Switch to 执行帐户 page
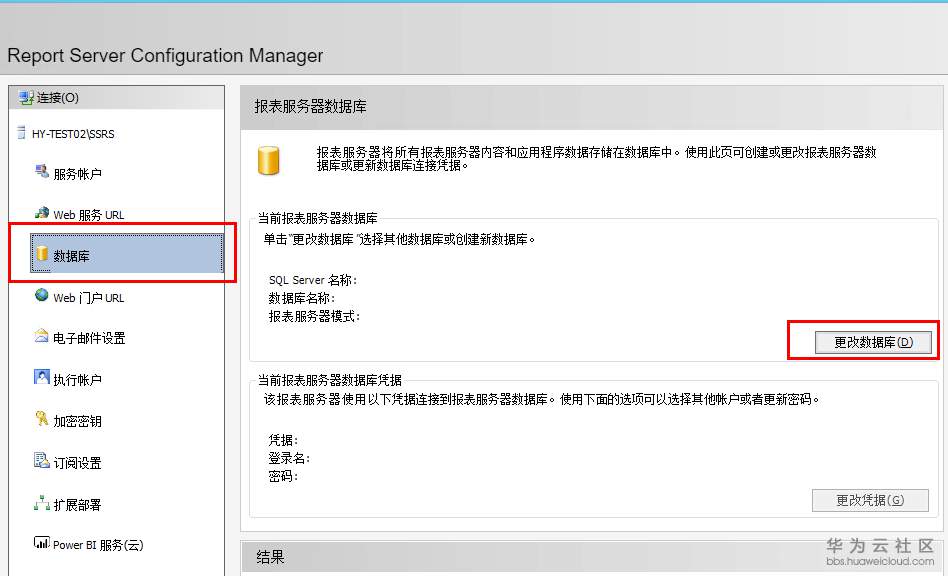The image size is (948, 576). (77, 380)
